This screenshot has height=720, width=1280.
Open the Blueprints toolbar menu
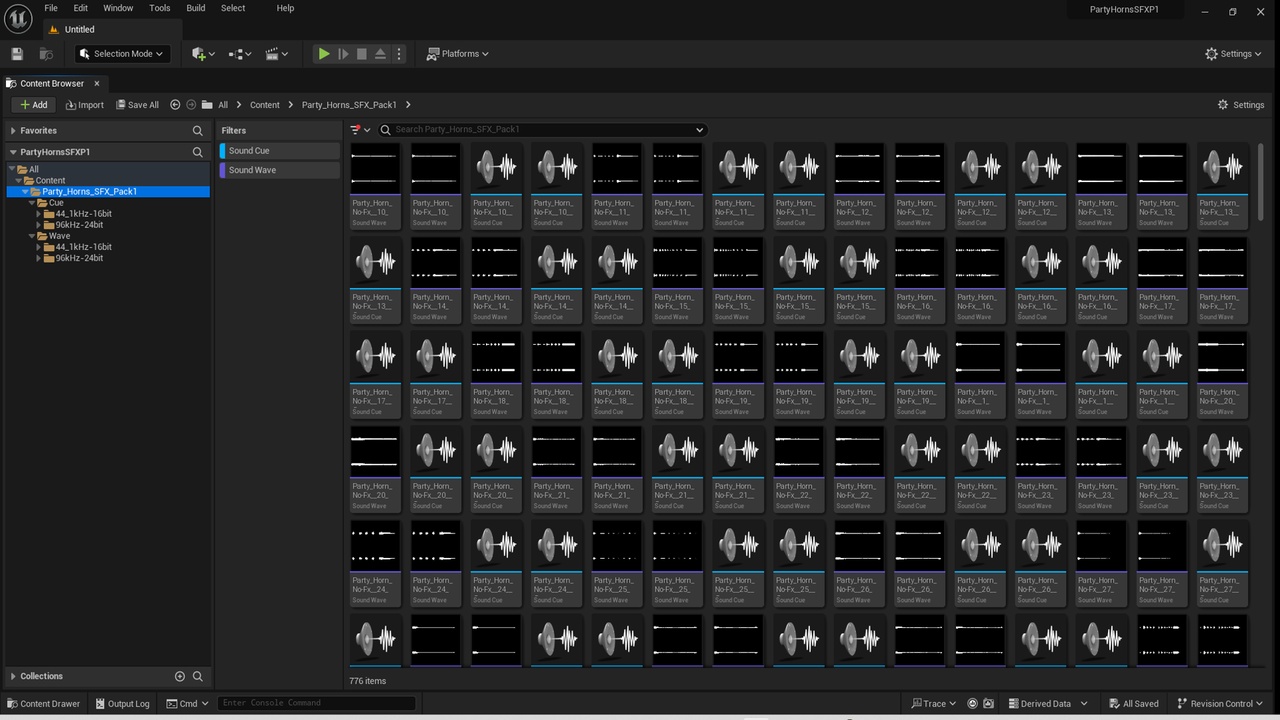coord(240,54)
